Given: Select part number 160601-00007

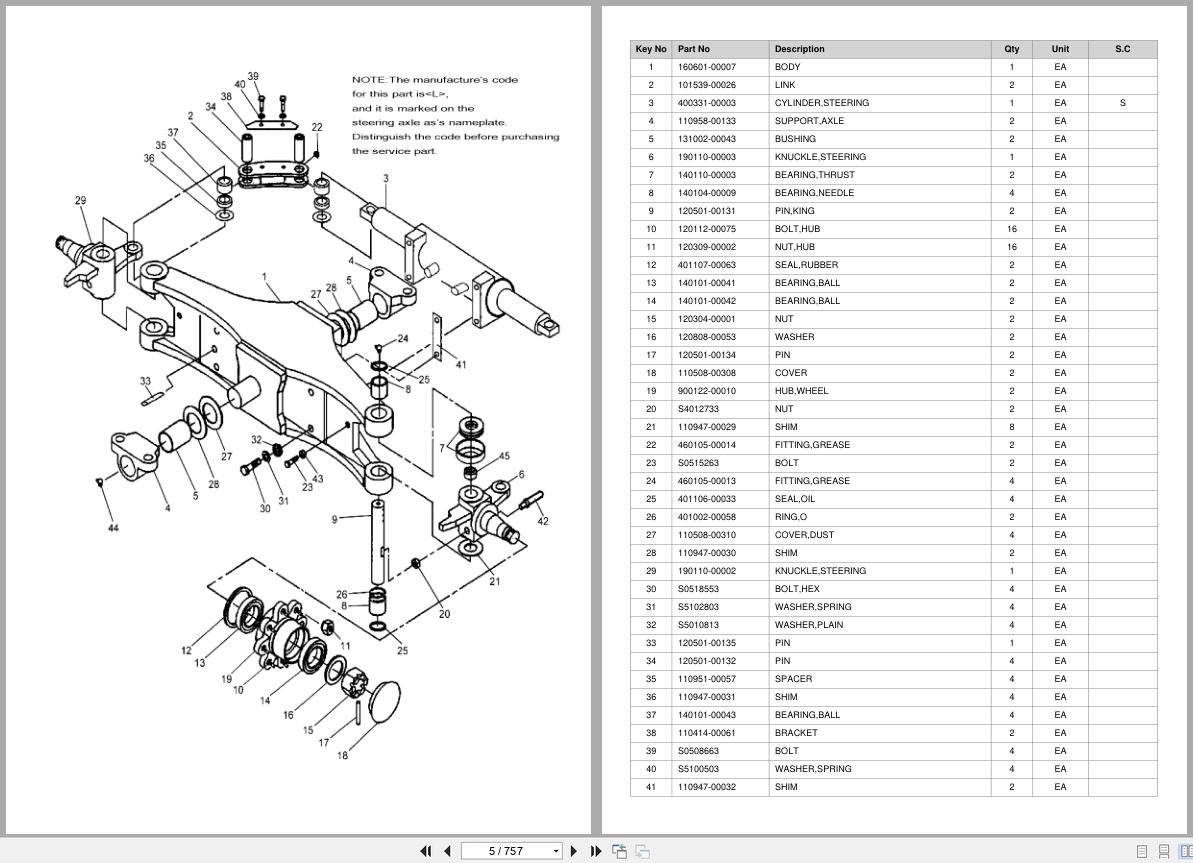Looking at the screenshot, I should click(707, 67).
